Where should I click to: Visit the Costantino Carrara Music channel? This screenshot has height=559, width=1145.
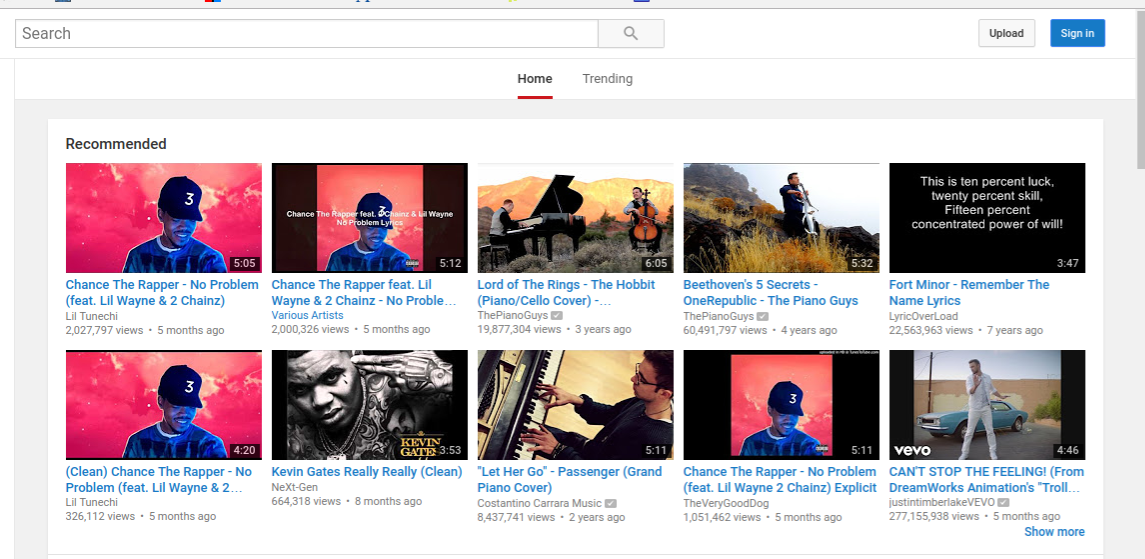[x=539, y=503]
